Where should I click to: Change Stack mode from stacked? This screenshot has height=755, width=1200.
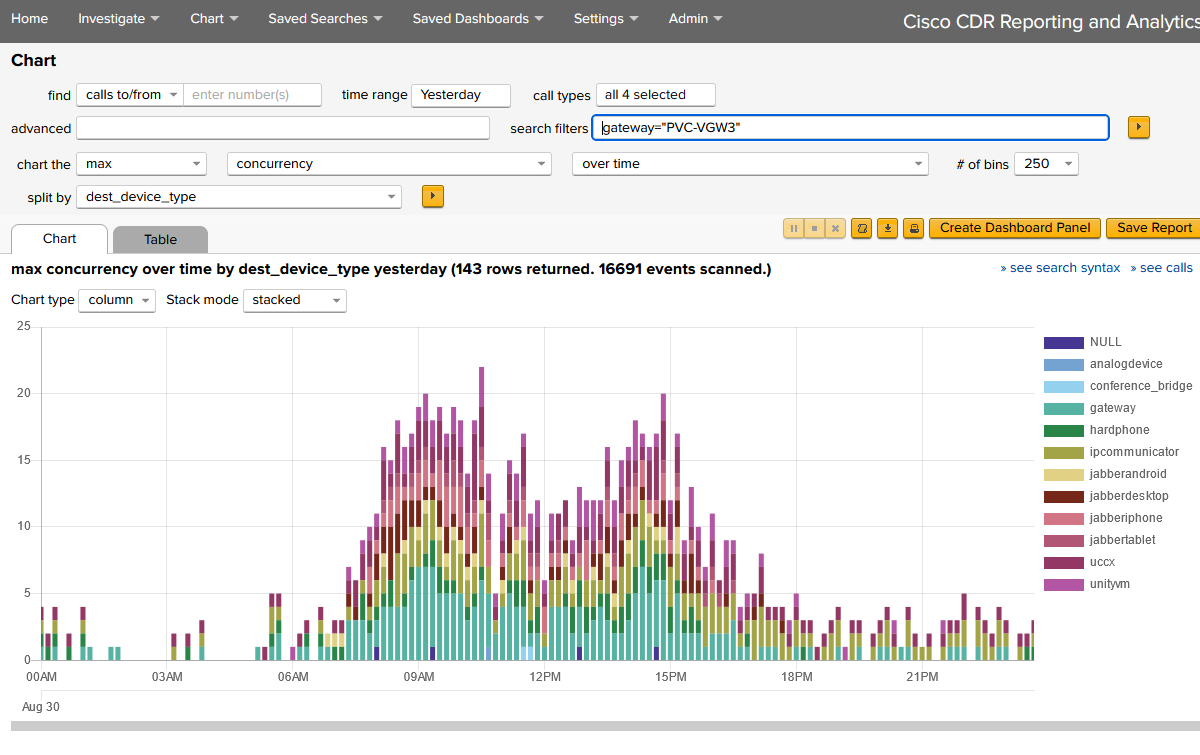tap(294, 300)
